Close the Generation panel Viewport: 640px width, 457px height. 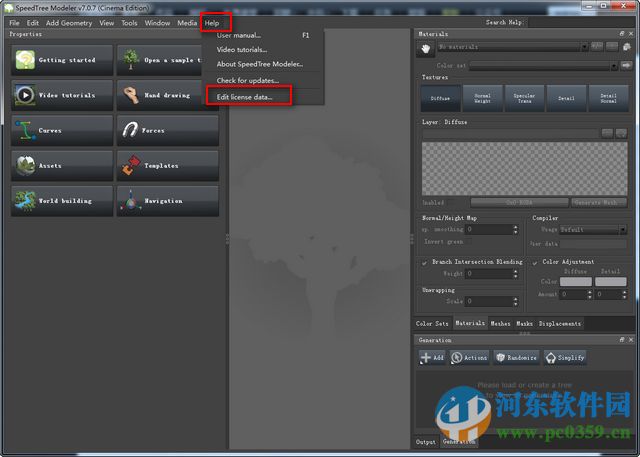(631, 340)
